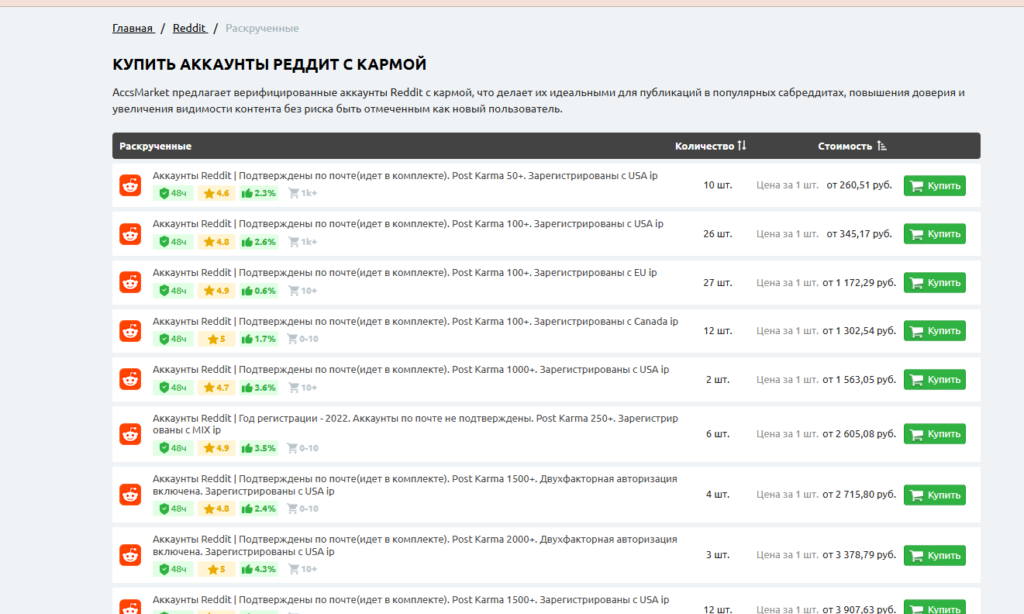Viewport: 1024px width, 614px height.
Task: Click thumbs-up 2.3% badge
Action: click(x=259, y=193)
